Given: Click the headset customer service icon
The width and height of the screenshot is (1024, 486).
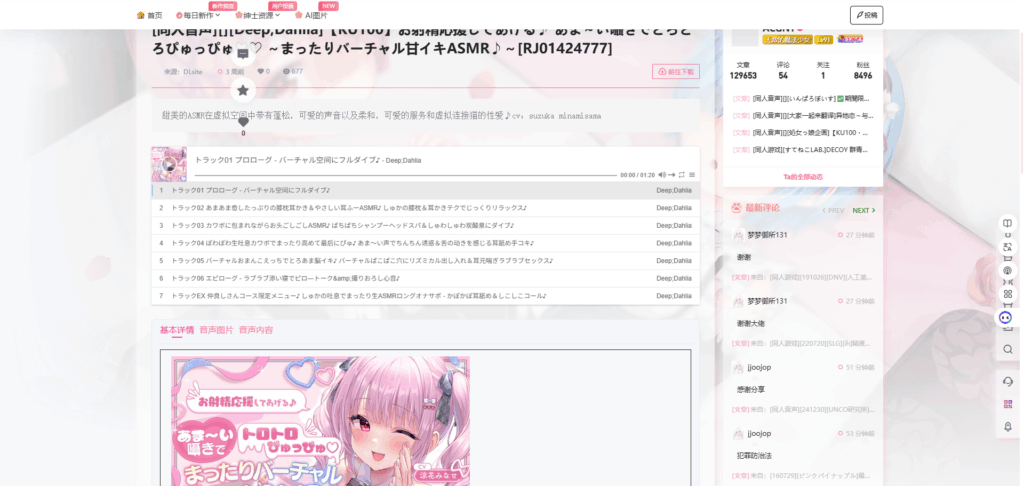Looking at the screenshot, I should pyautogui.click(x=1008, y=381).
